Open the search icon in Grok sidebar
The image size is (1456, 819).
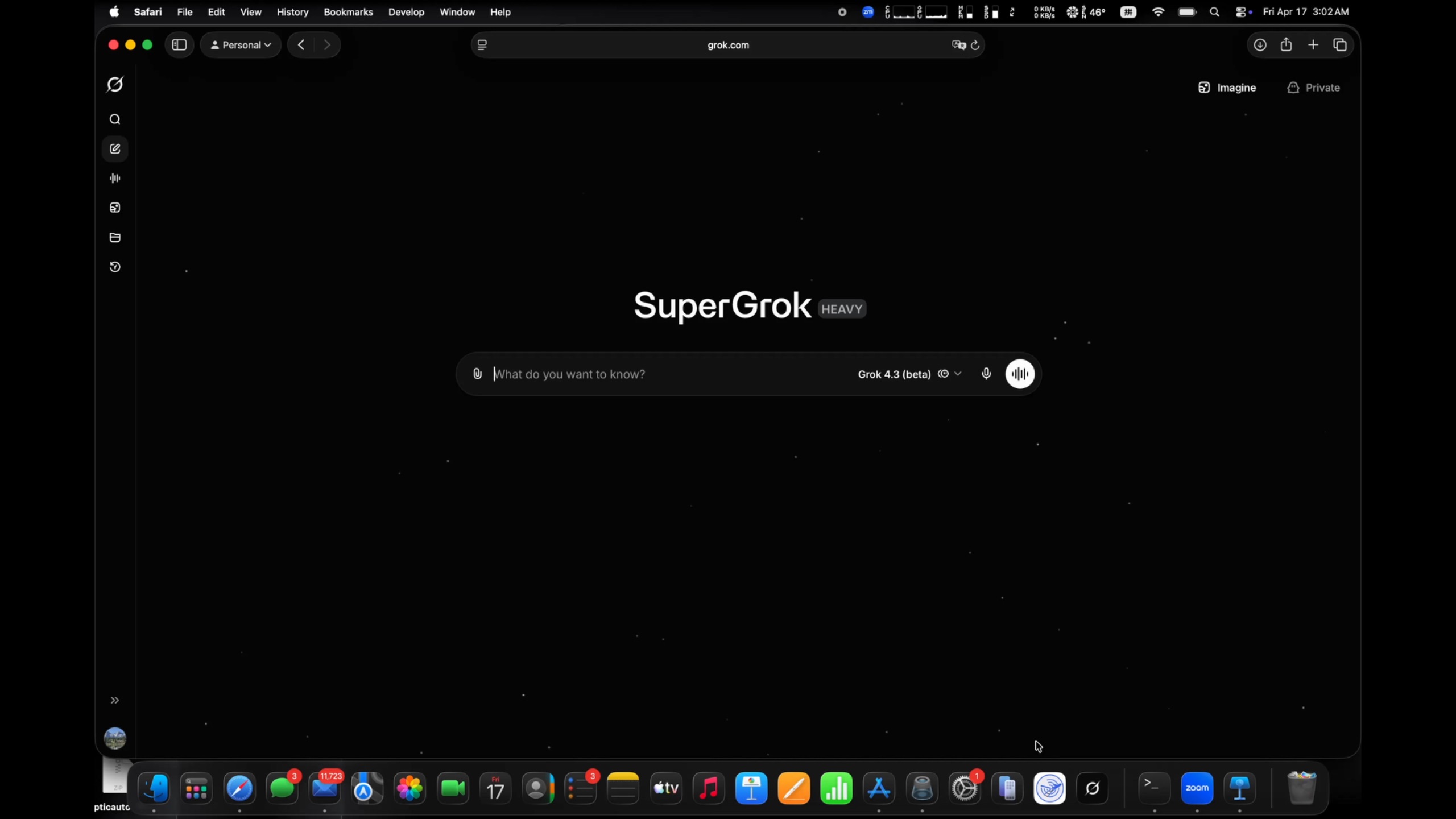click(115, 119)
